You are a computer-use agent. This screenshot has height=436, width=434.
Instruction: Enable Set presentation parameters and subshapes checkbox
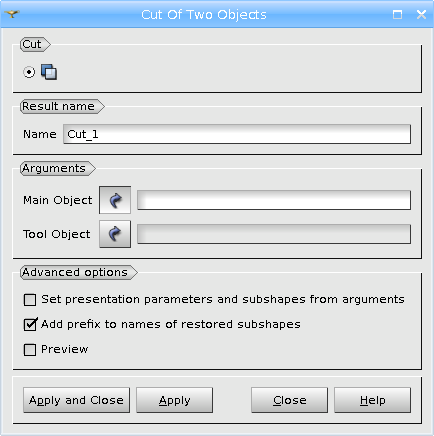tap(30, 300)
